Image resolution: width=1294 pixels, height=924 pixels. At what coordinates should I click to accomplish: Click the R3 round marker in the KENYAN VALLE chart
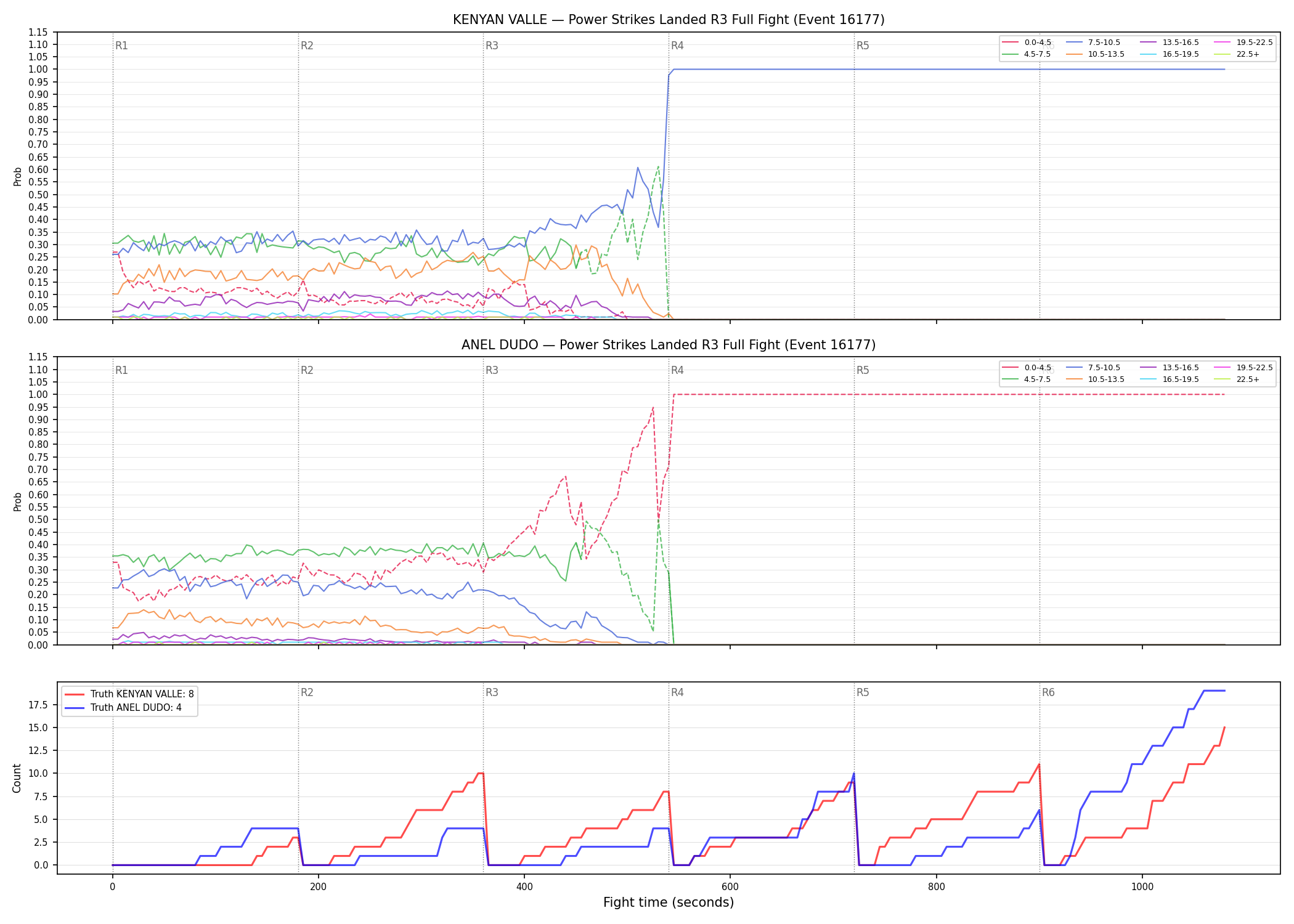coord(492,46)
